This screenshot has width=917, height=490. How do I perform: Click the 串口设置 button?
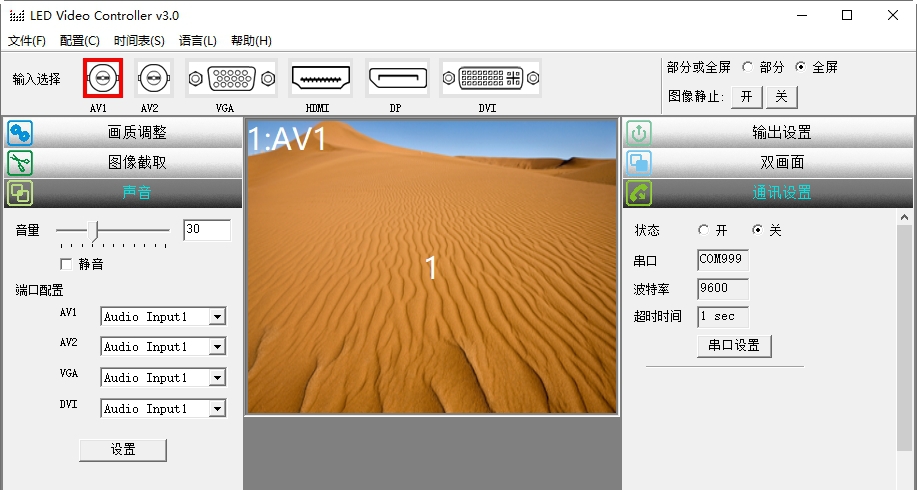pyautogui.click(x=734, y=346)
